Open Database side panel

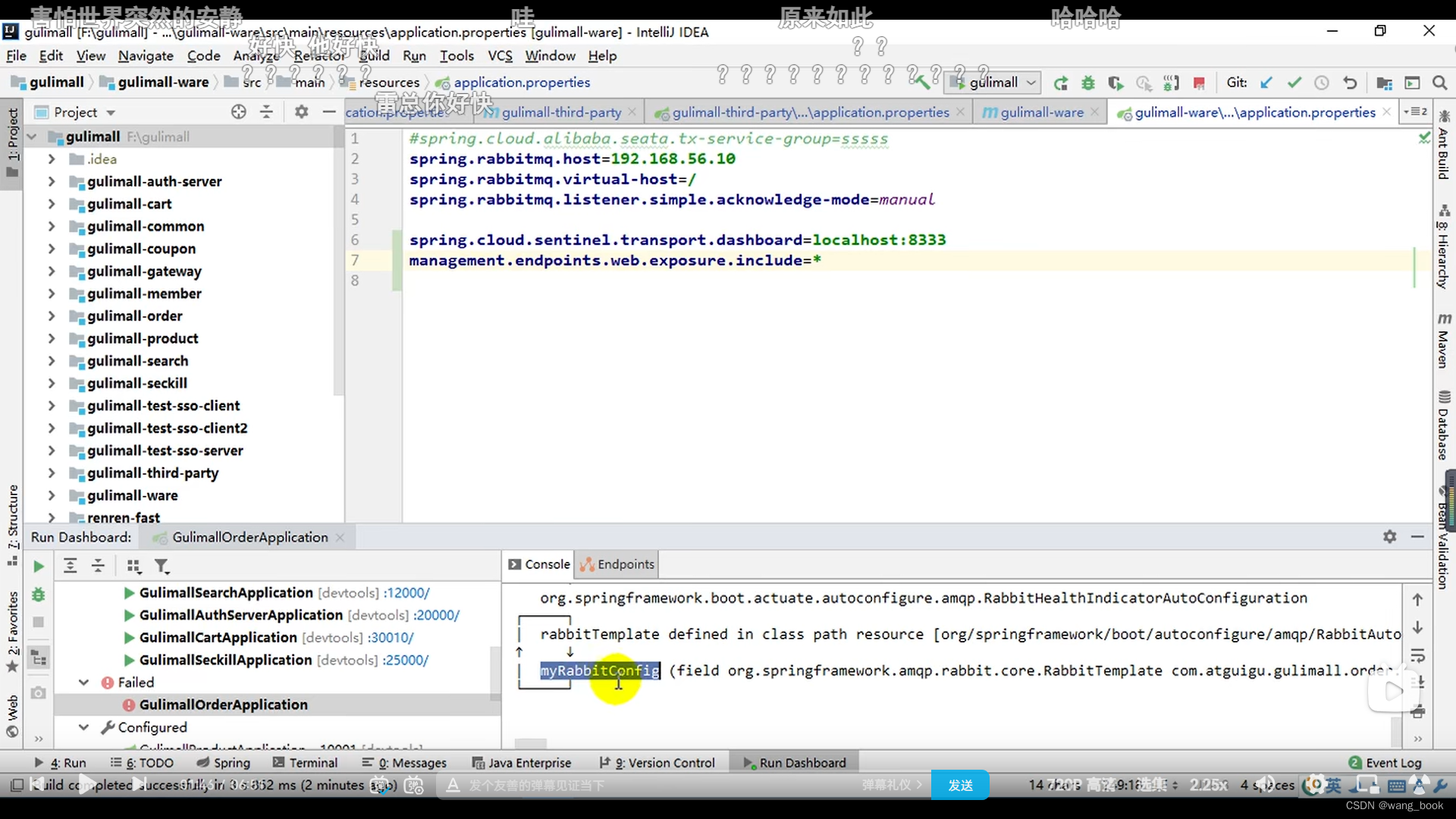coord(1443,426)
